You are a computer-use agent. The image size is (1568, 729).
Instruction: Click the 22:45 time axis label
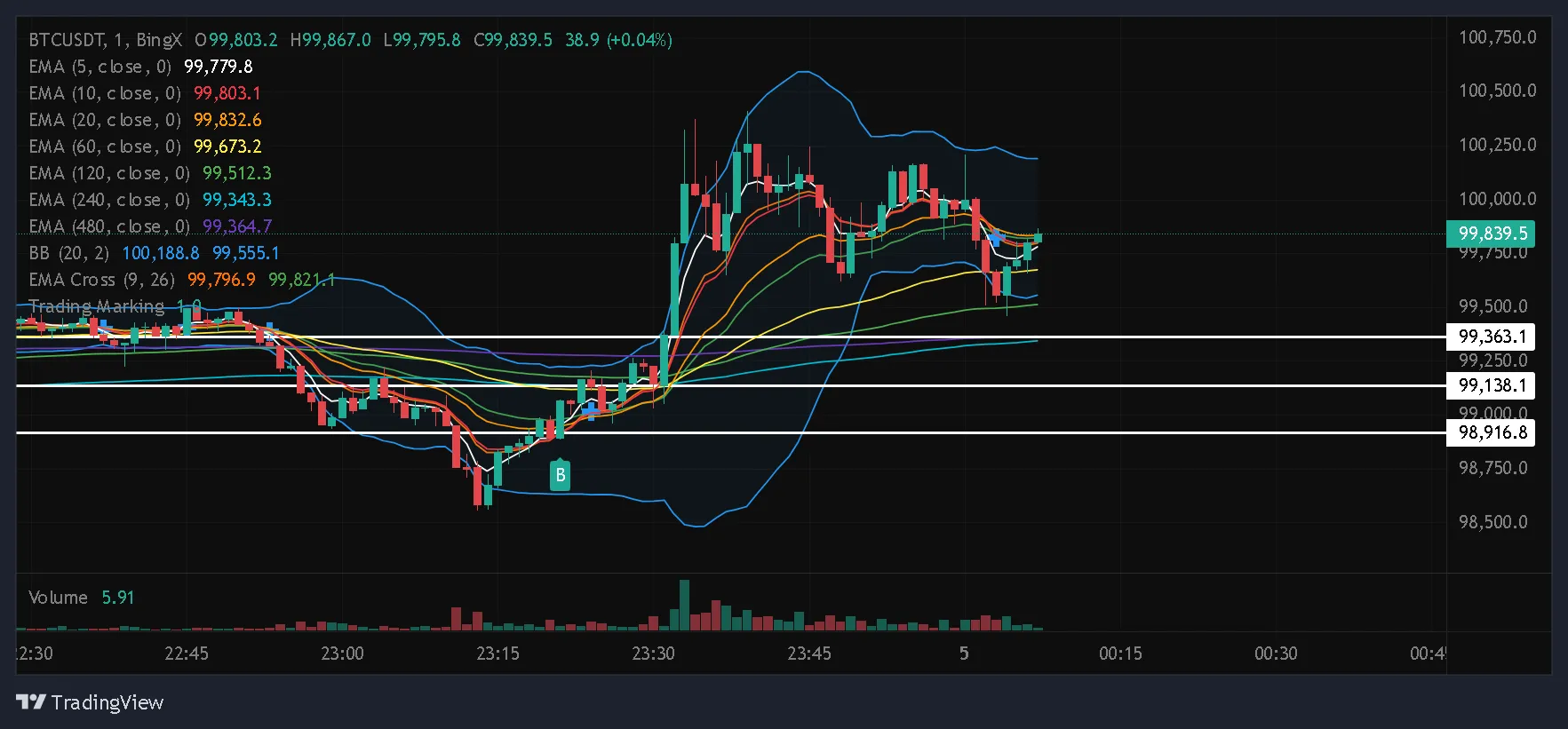(187, 654)
